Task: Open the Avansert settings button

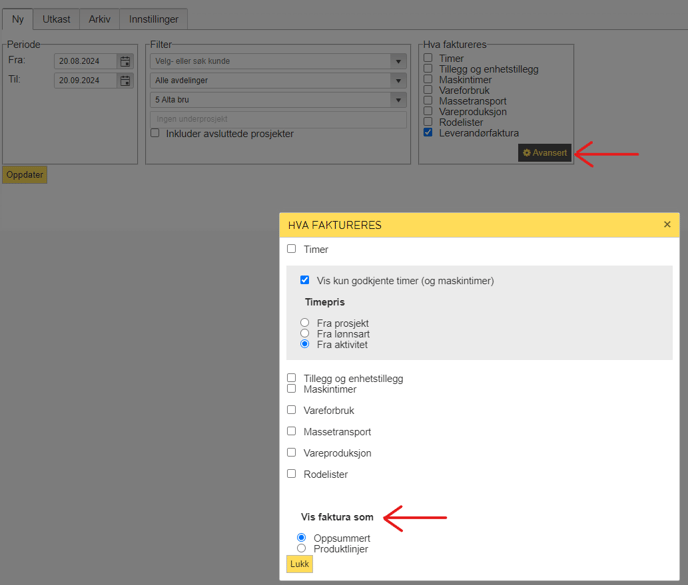Action: click(x=545, y=153)
